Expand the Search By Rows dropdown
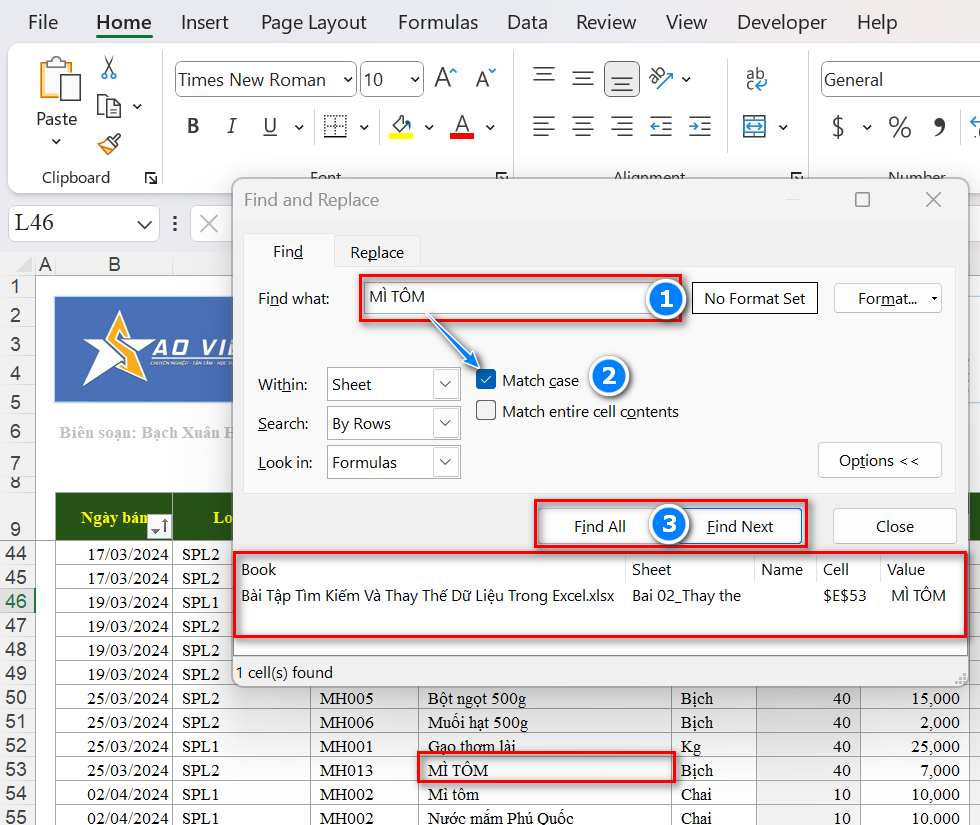 click(446, 424)
